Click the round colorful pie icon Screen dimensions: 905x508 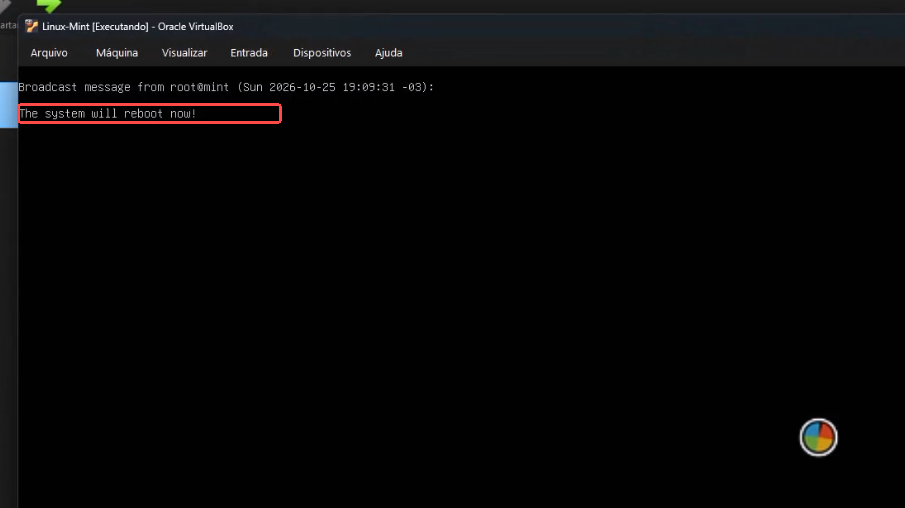click(818, 437)
